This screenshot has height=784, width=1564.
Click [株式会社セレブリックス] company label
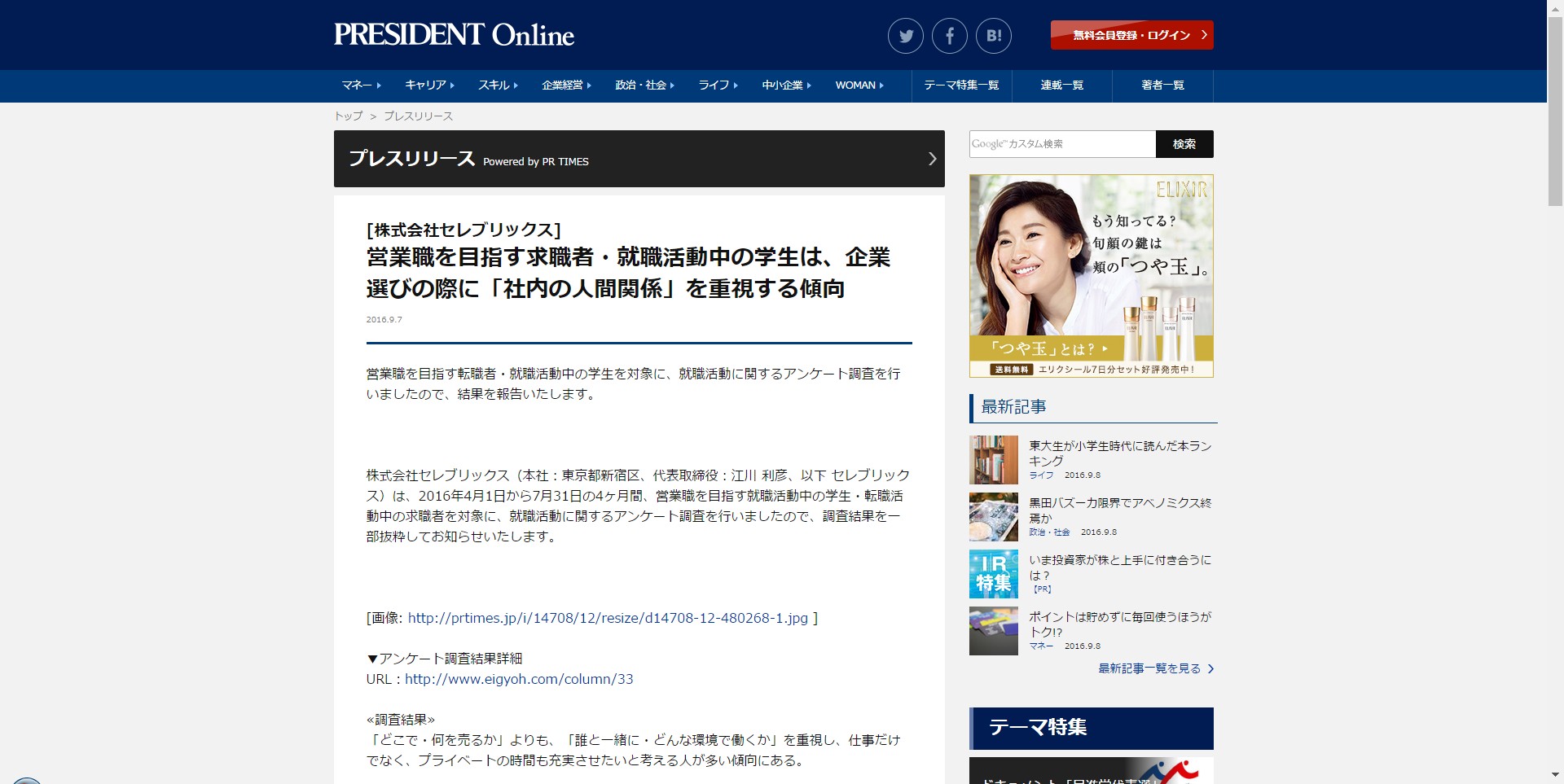coord(463,230)
